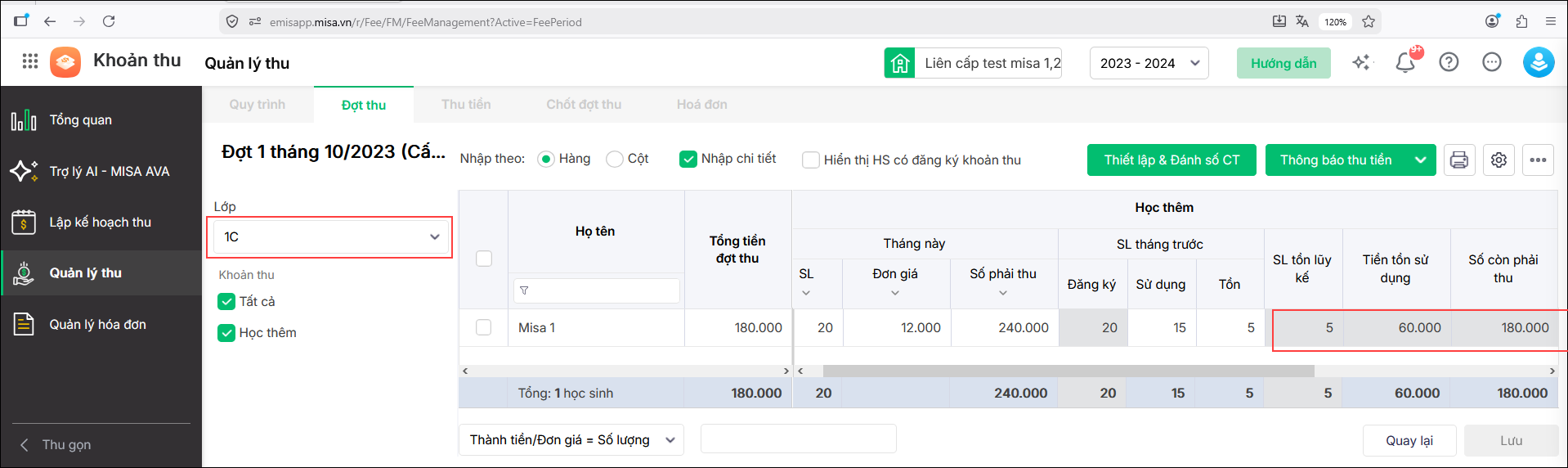This screenshot has width=1568, height=468.
Task: Enable Hiển thị HS có đăng ký khoản thu
Action: coord(811,160)
